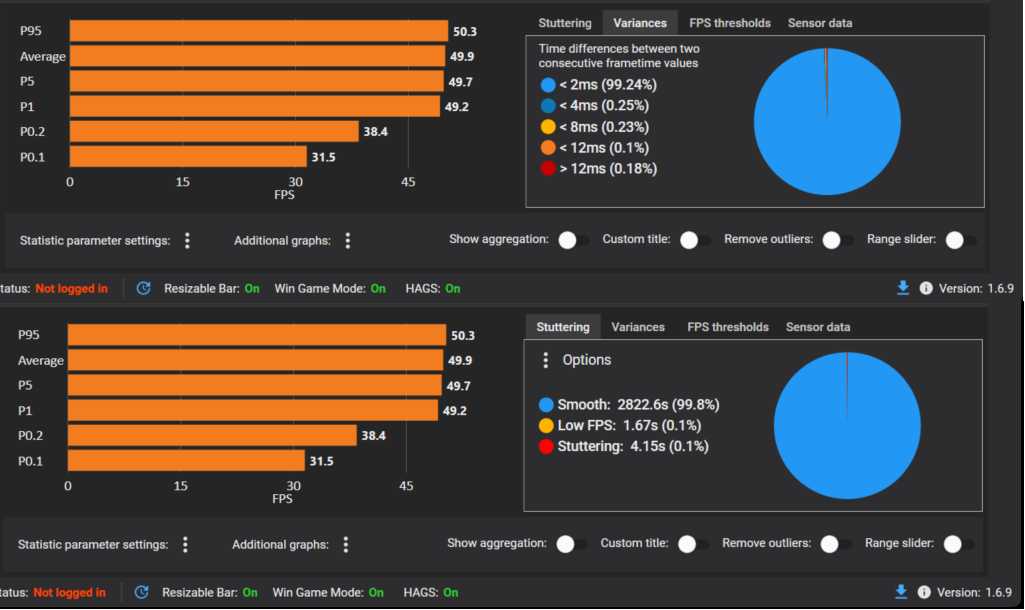The width and height of the screenshot is (1025, 610).
Task: Open Sensor data tab in Variances-view window
Action: (820, 23)
